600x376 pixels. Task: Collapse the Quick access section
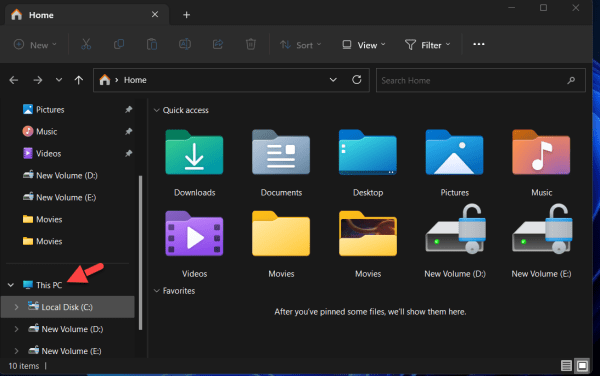click(157, 110)
